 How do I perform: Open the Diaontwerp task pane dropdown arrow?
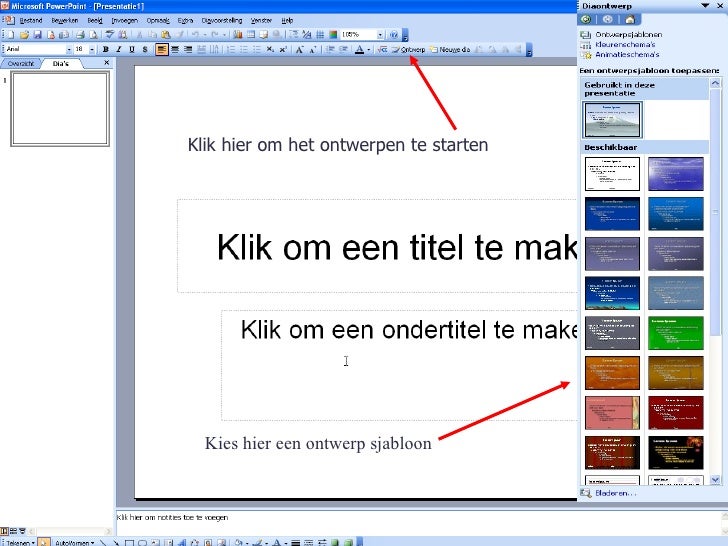coord(705,6)
